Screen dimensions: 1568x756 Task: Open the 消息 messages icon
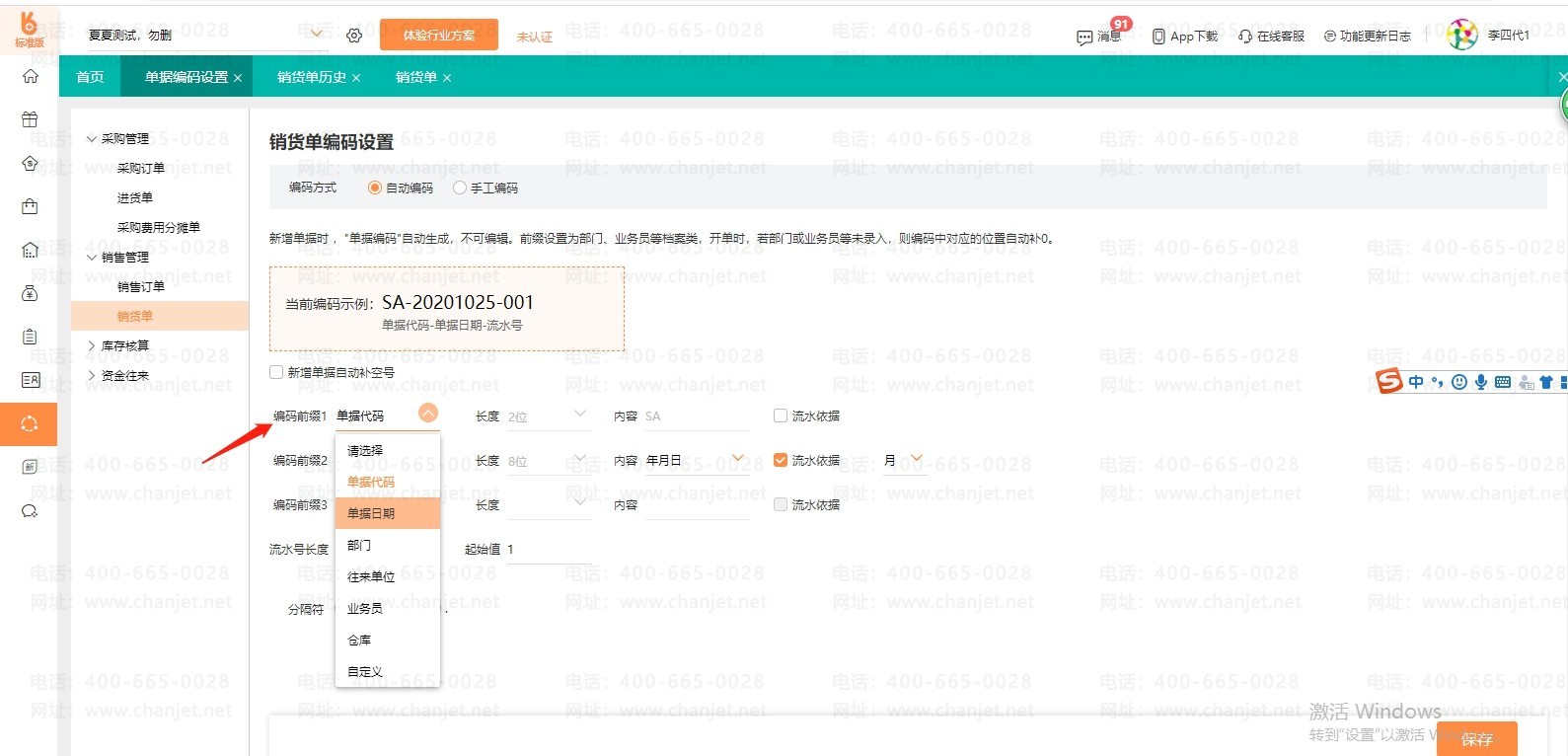(1084, 37)
